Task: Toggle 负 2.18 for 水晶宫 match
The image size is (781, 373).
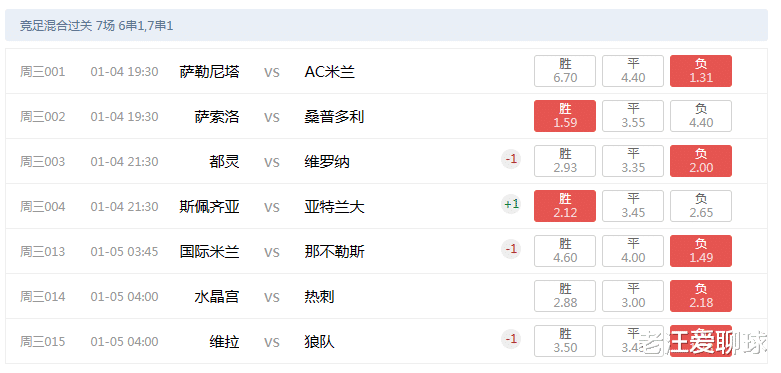Action: [701, 296]
